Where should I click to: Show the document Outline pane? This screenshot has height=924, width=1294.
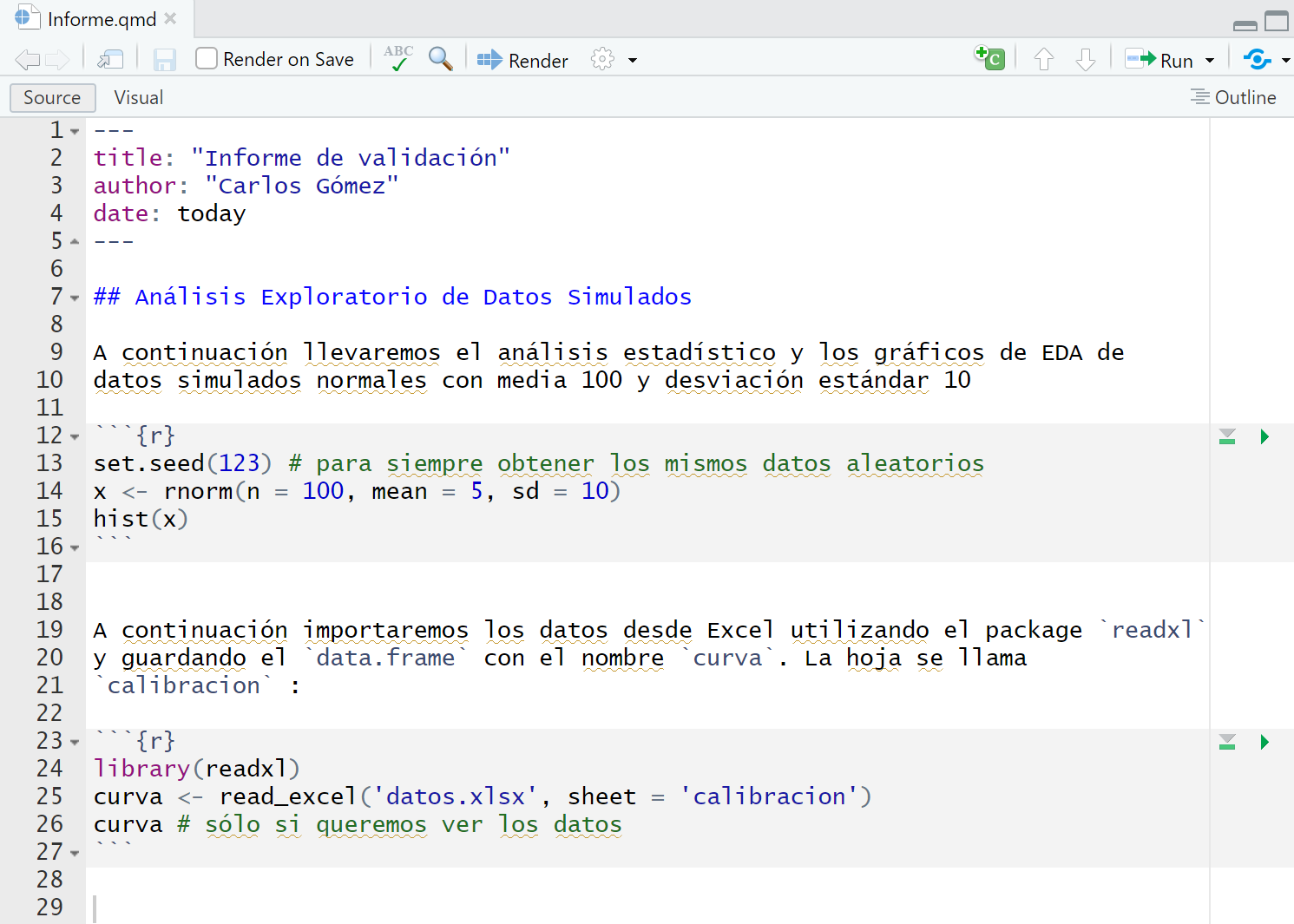[1233, 98]
